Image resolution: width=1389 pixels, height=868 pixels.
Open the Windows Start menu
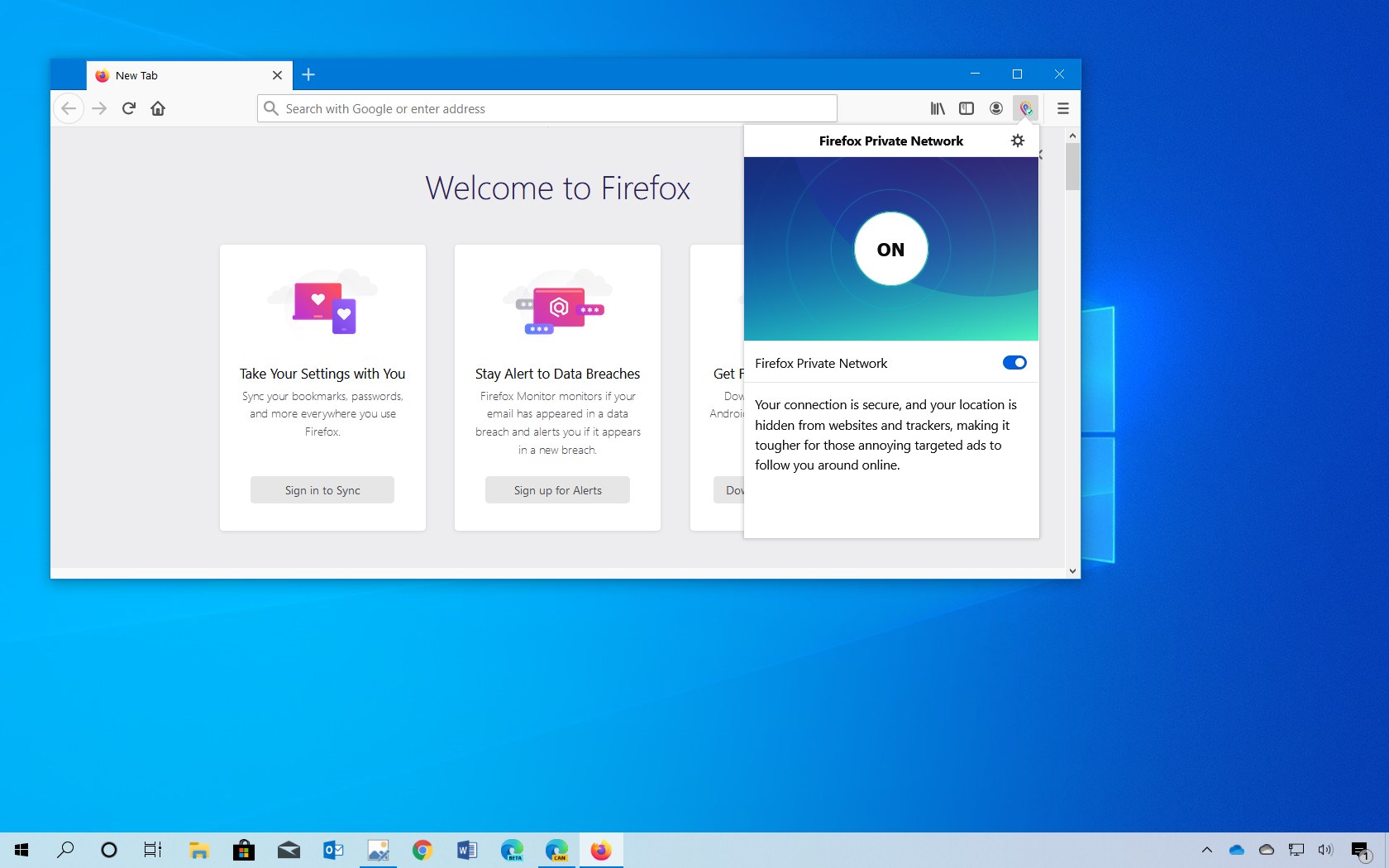point(22,850)
